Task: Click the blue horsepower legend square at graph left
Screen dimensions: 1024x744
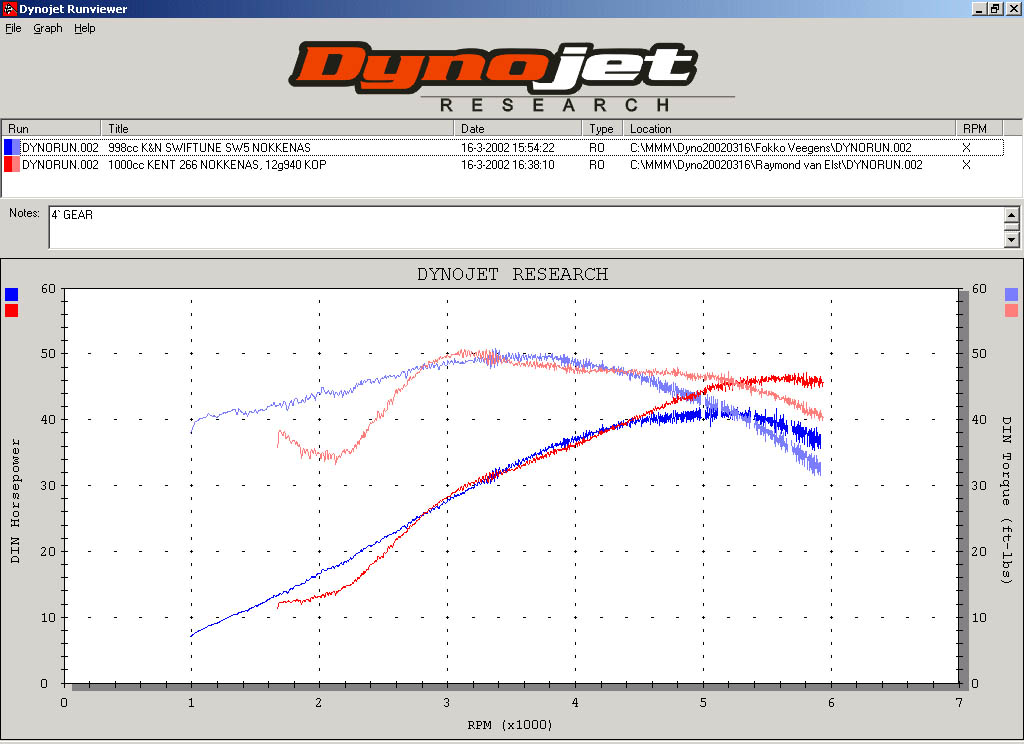Action: pos(11,295)
